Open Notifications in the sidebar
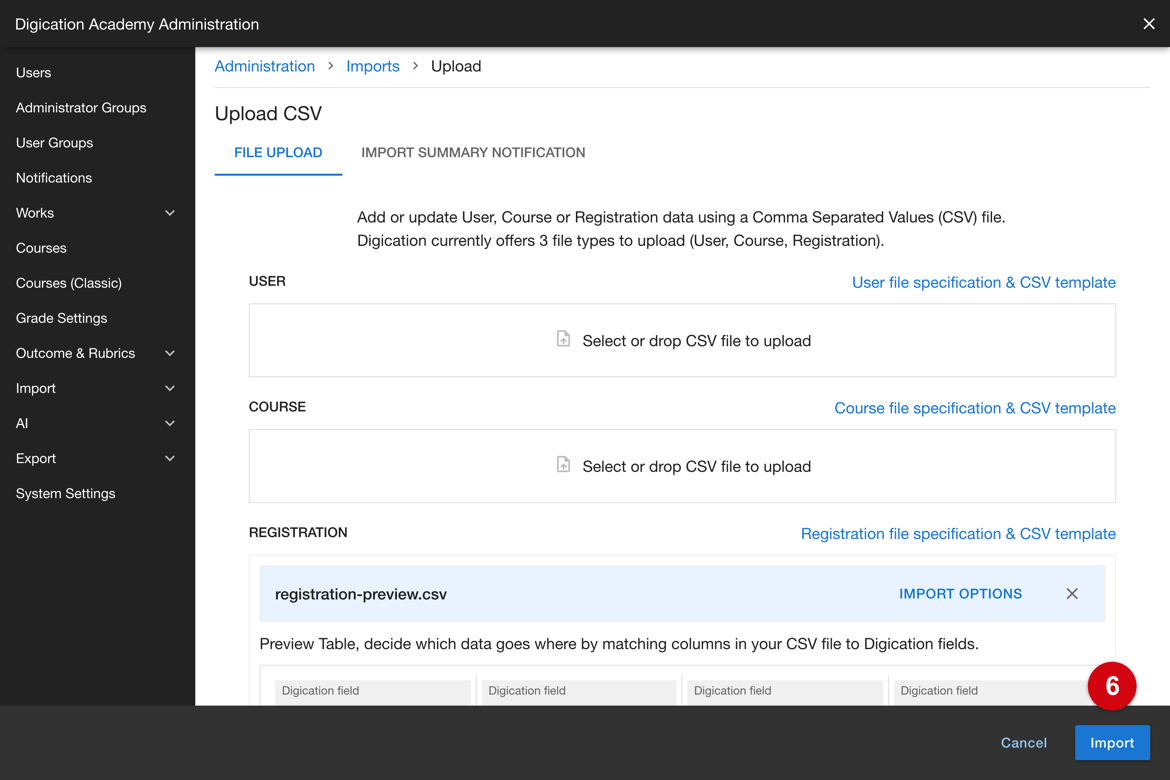Screen dimensions: 1170x780 [54, 178]
